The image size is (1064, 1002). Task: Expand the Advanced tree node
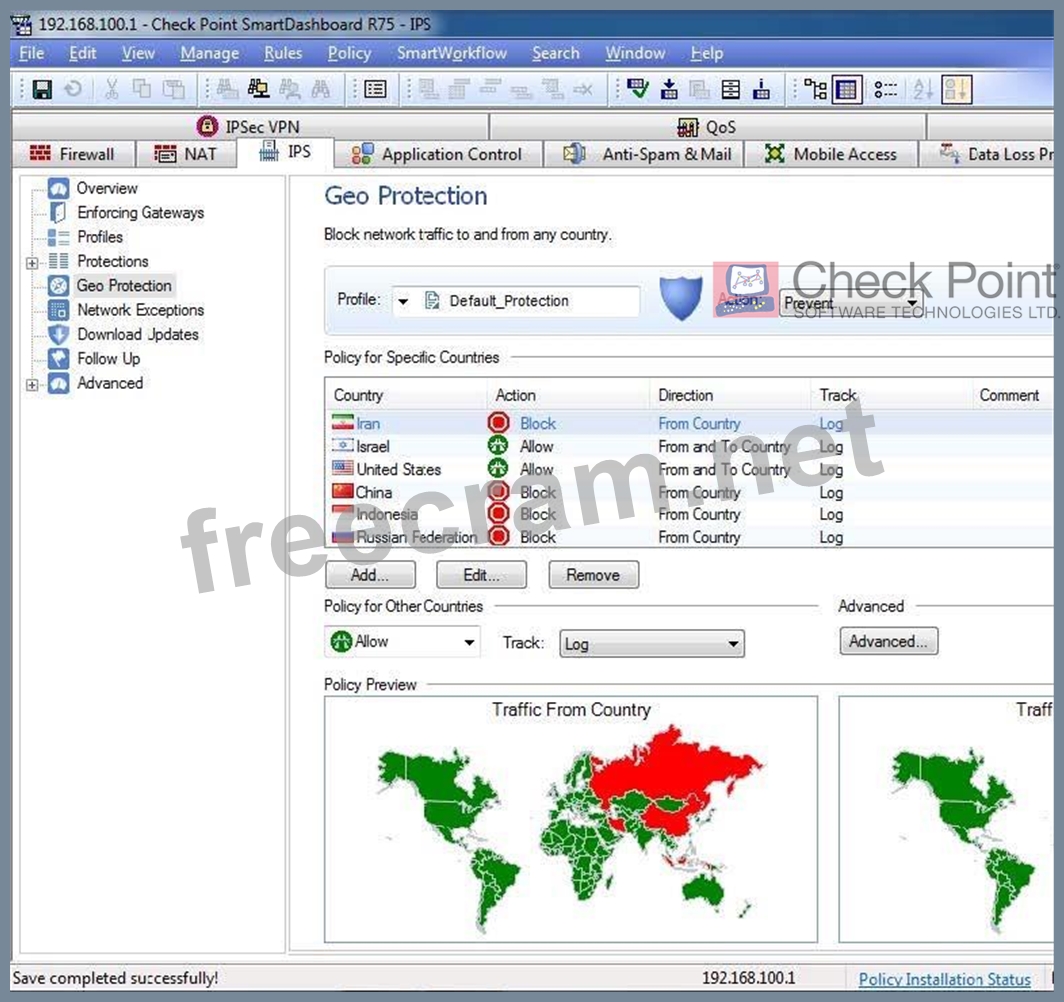32,385
